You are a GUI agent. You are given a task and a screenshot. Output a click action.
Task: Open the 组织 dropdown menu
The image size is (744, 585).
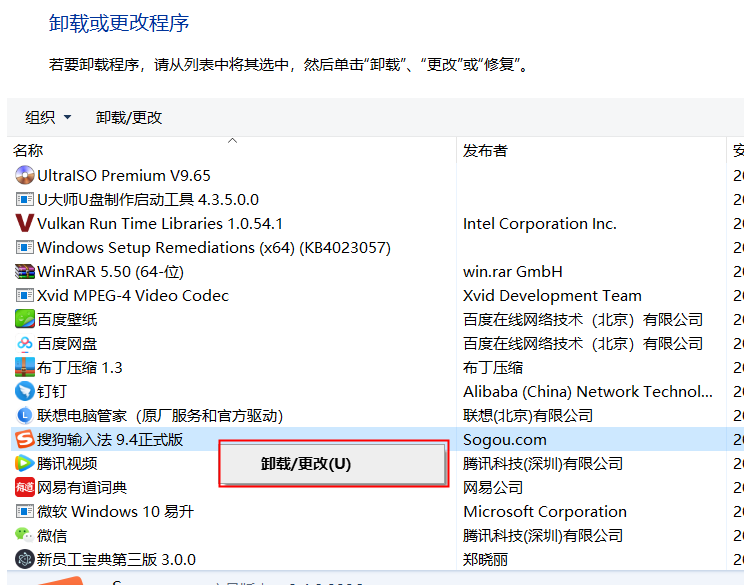tap(48, 118)
